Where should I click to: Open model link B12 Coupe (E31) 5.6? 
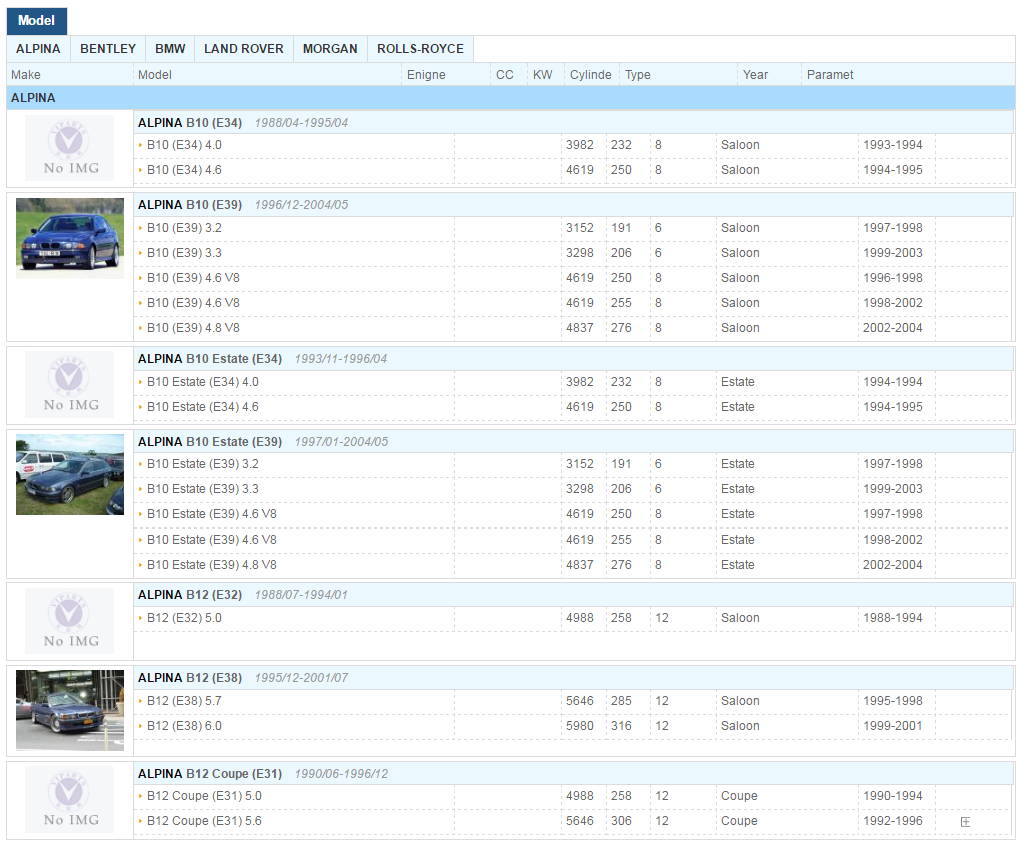[x=204, y=821]
